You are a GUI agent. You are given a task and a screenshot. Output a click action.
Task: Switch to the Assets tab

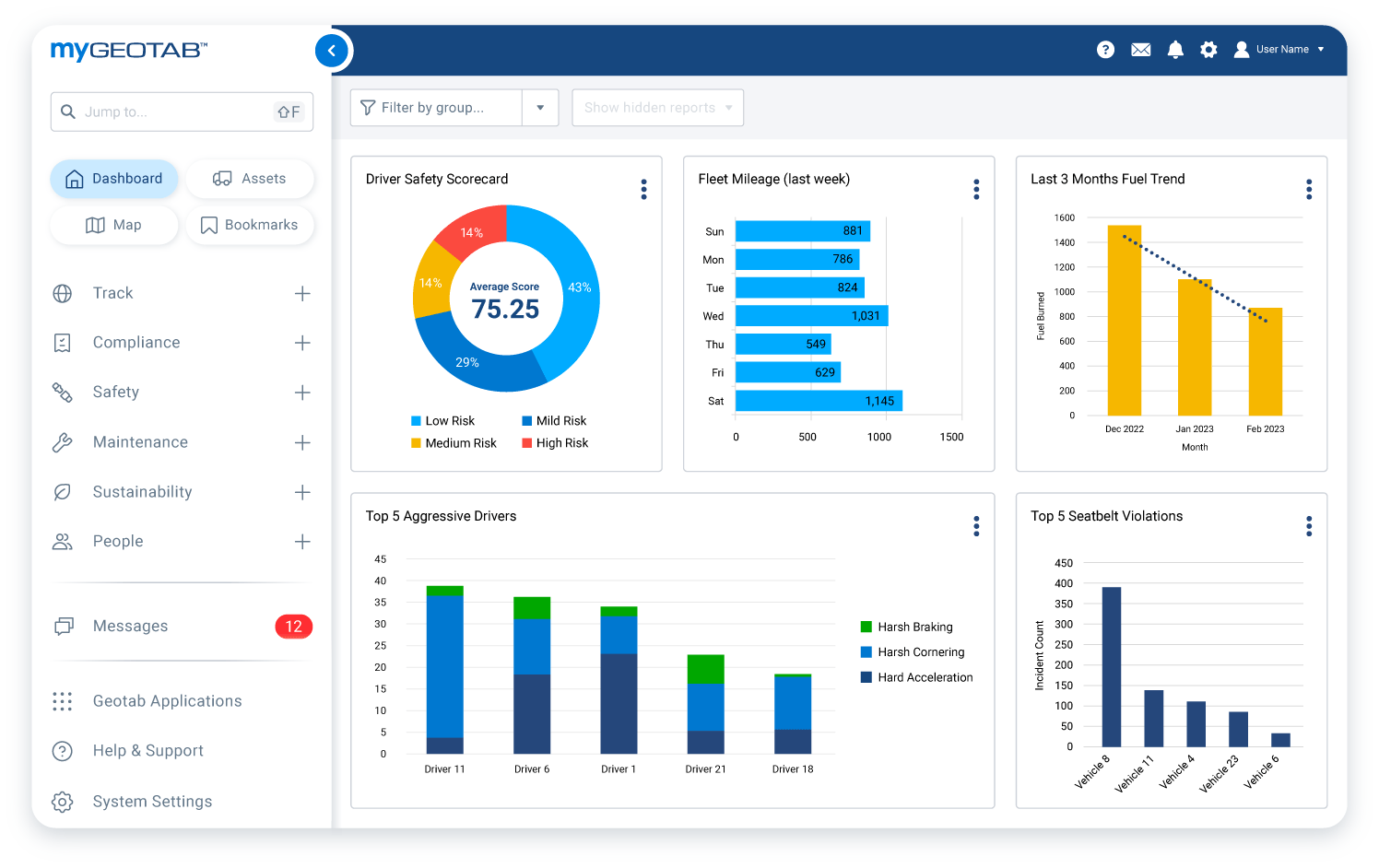tap(250, 178)
